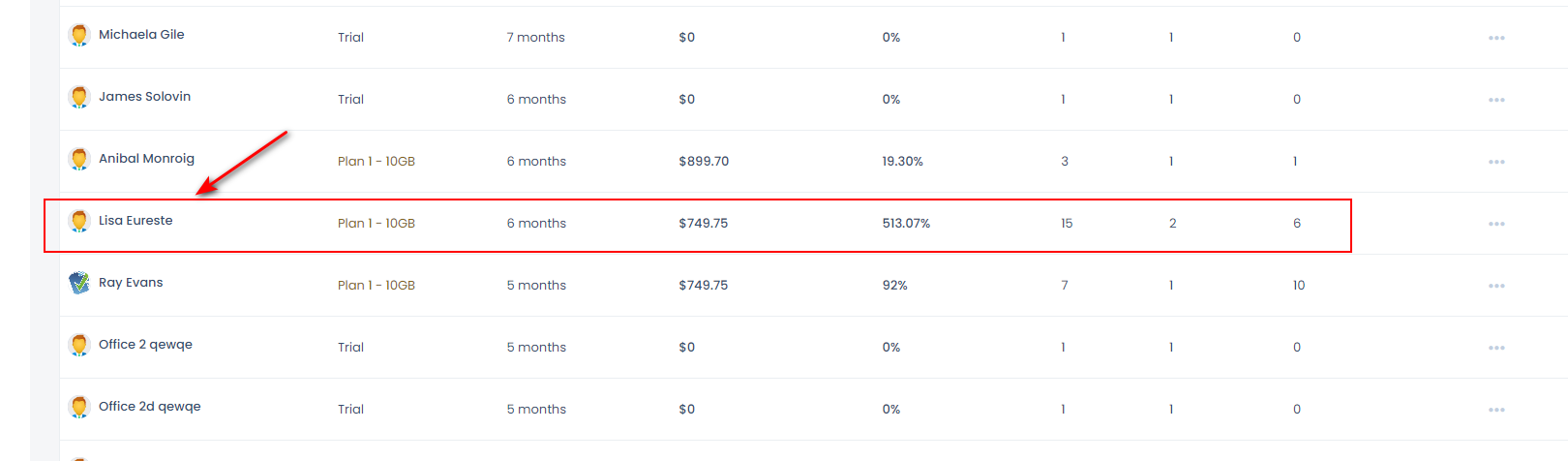
Task: Open actions menu for Ray Evans
Action: (1496, 286)
